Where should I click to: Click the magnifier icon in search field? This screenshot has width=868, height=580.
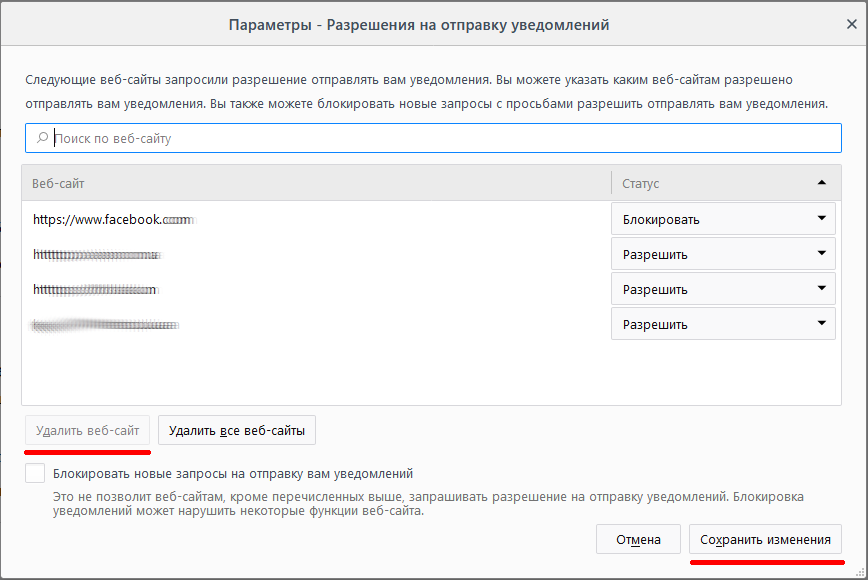pos(41,139)
